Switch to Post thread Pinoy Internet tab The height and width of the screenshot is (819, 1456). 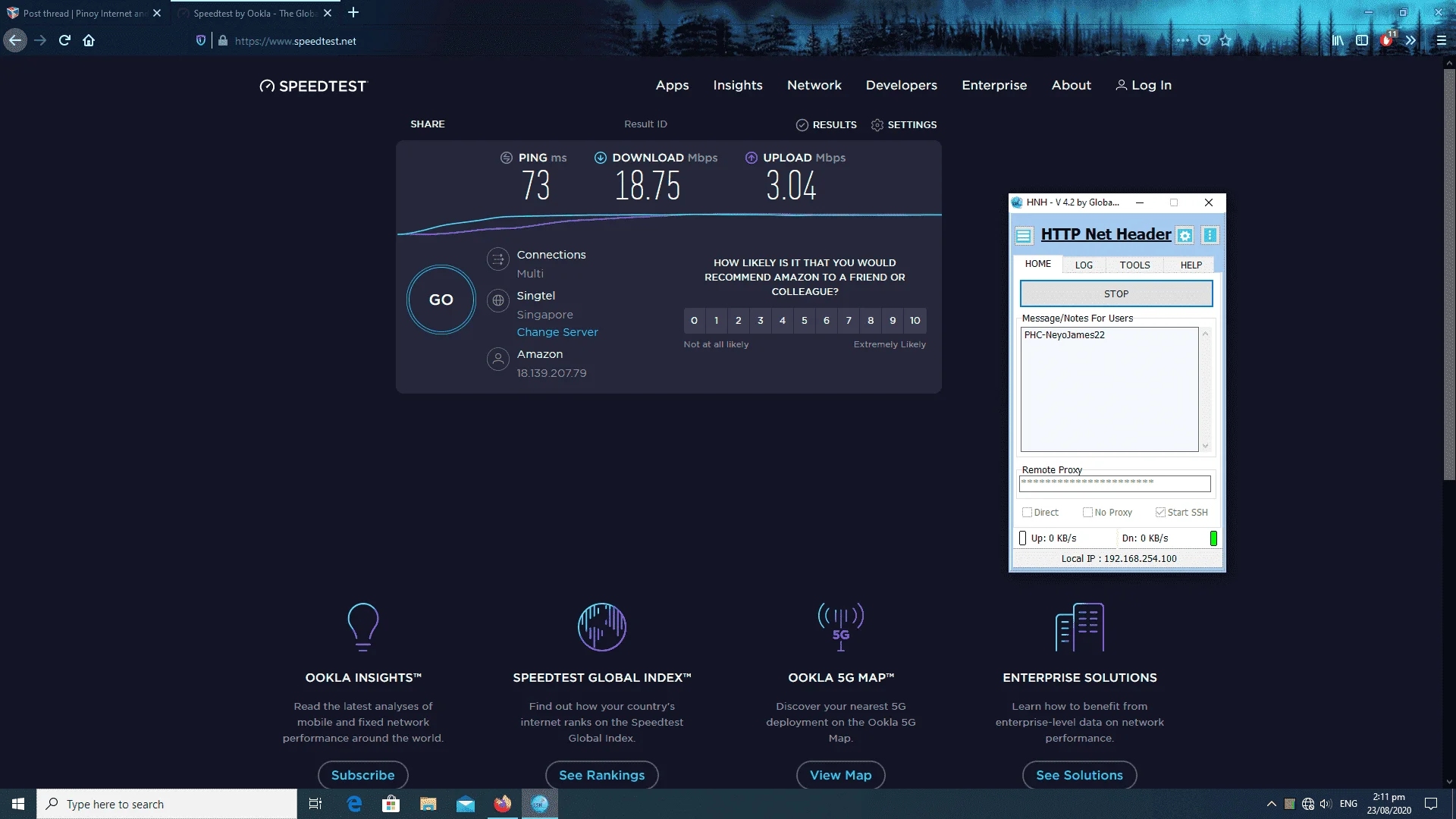click(83, 13)
